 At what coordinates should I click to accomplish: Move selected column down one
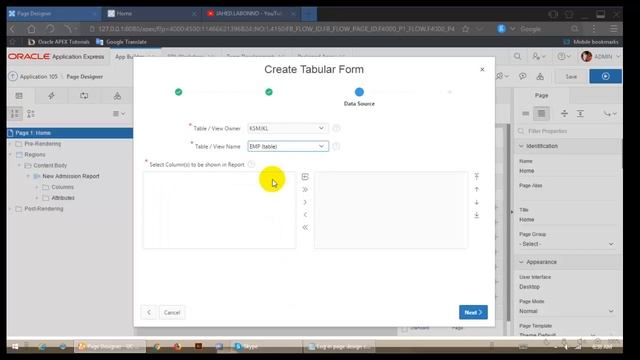pos(476,202)
